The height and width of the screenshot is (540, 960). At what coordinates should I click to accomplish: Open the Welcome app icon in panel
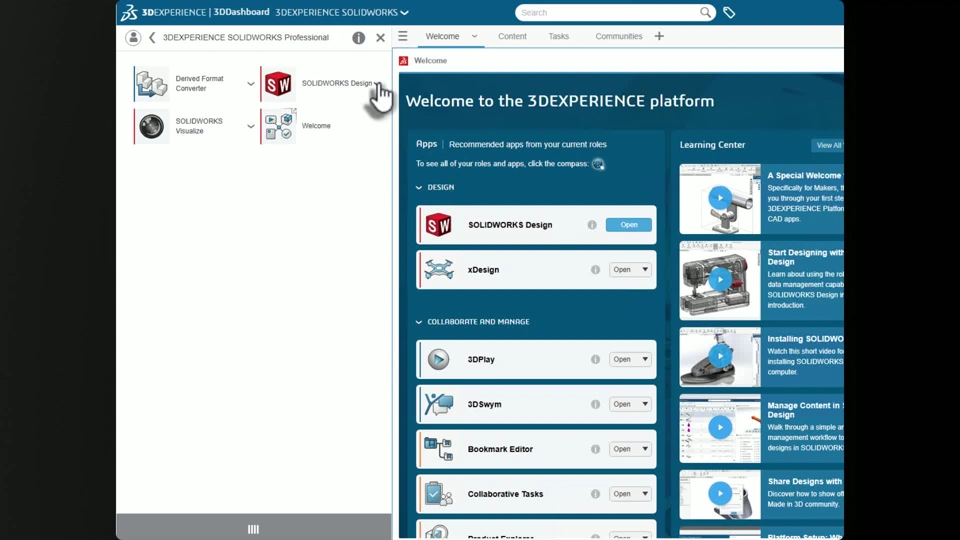[x=279, y=126]
